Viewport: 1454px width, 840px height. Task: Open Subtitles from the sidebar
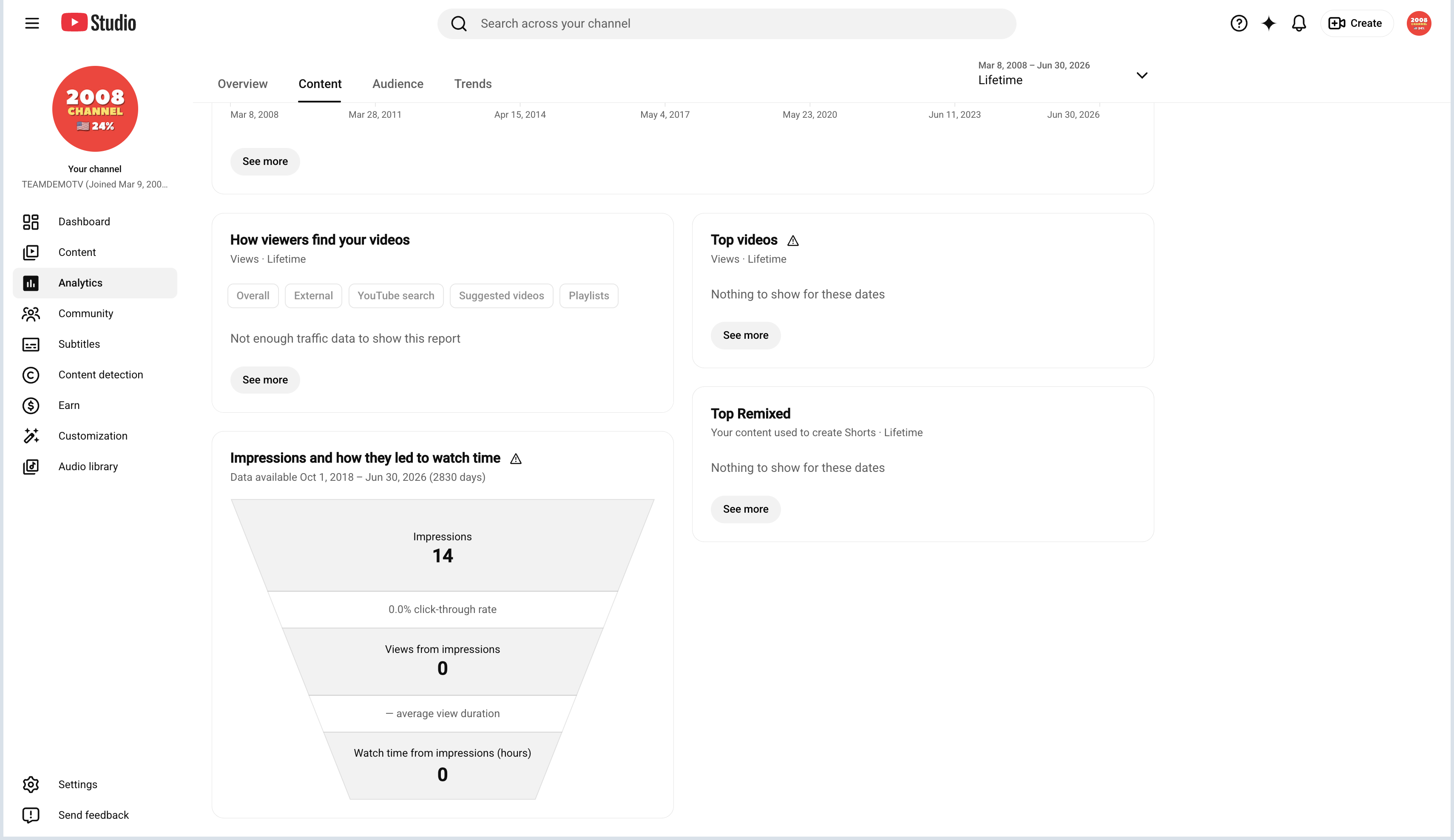click(x=95, y=344)
